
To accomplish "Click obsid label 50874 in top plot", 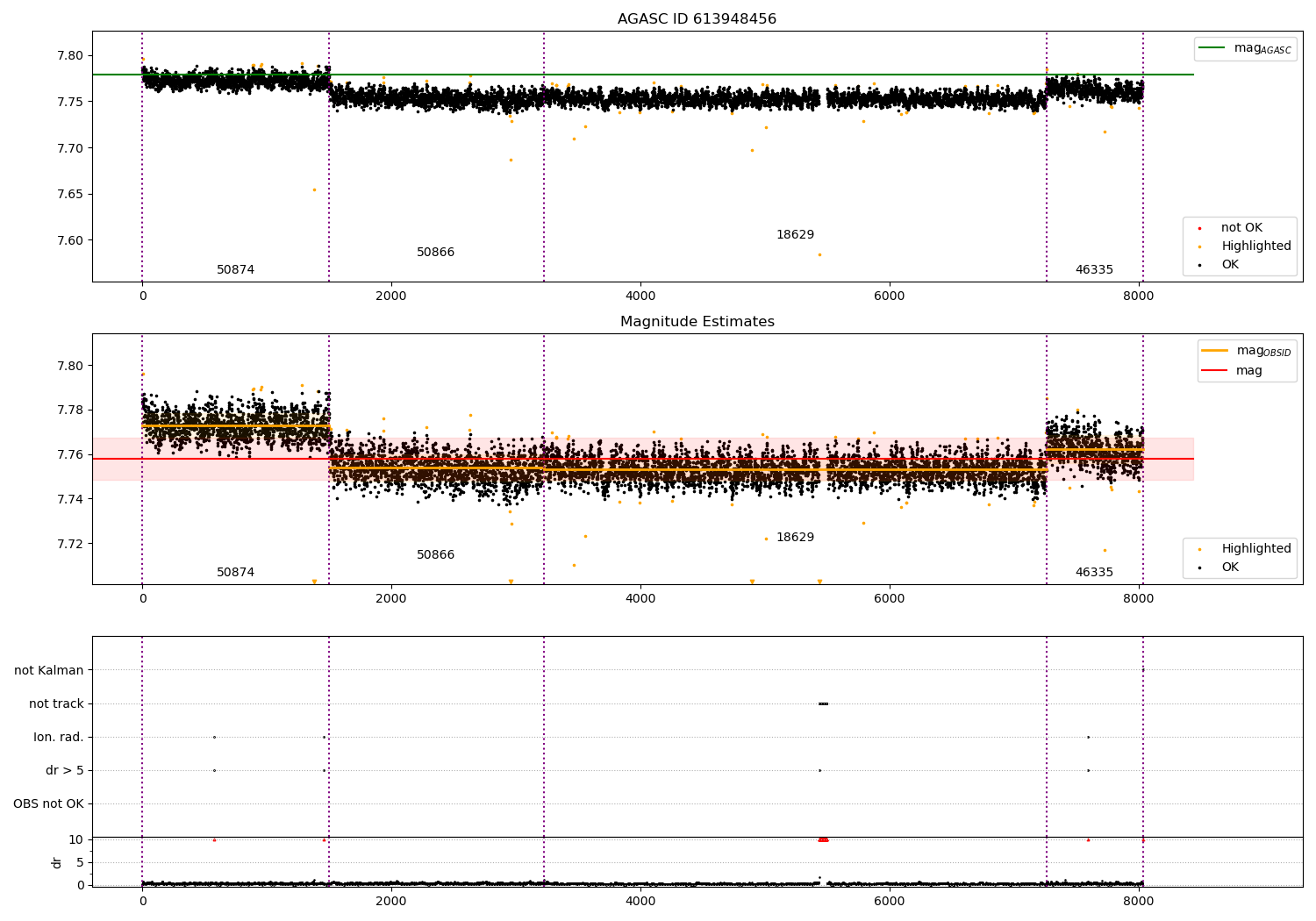I will (235, 270).
